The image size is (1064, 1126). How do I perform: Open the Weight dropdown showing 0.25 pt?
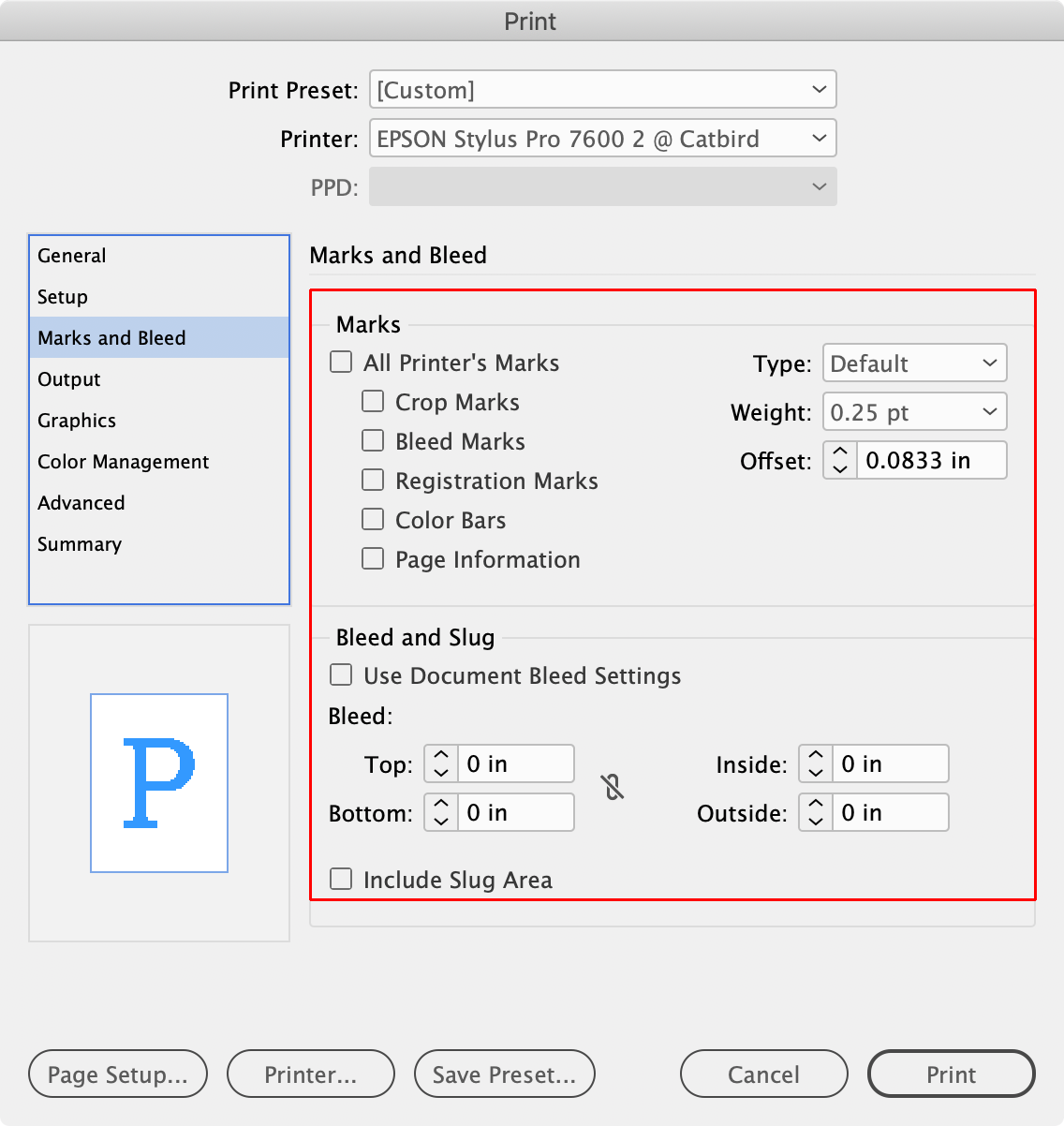tap(914, 412)
